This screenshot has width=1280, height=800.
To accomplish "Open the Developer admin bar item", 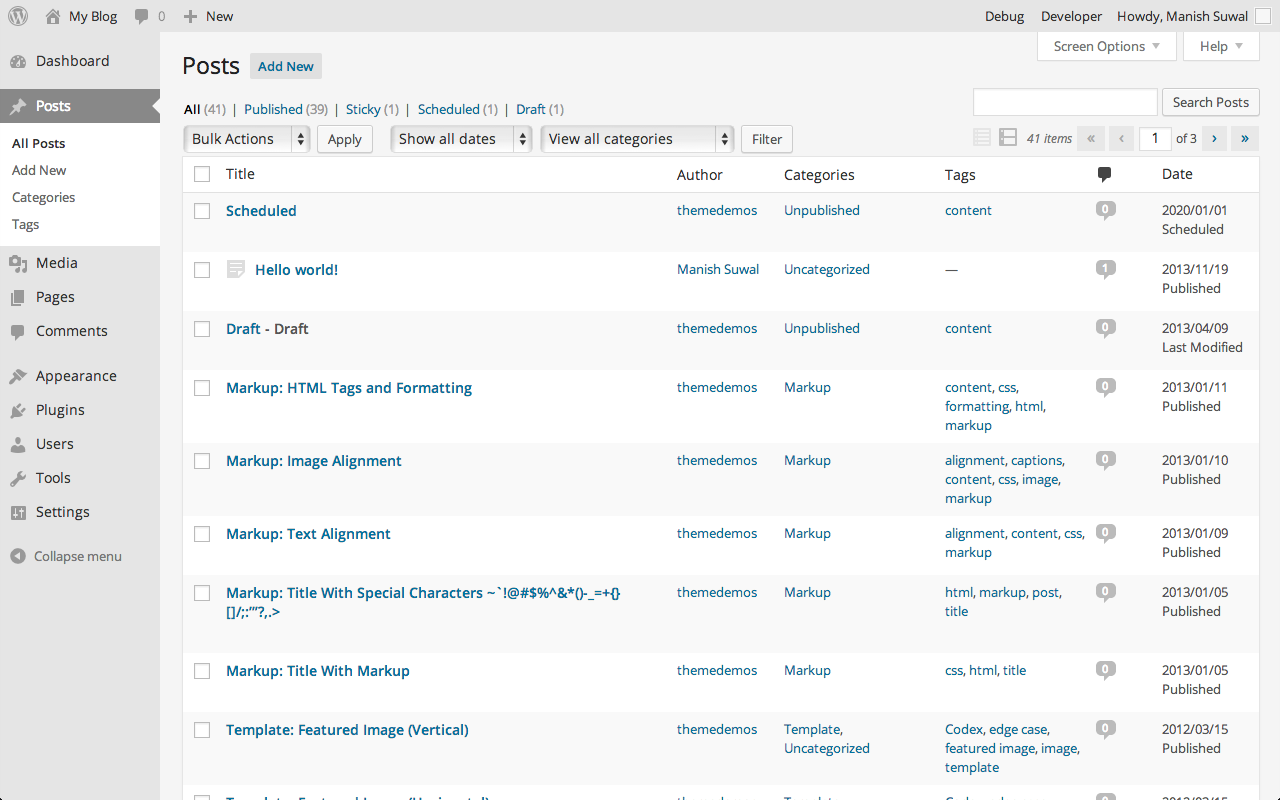I will tap(1071, 16).
